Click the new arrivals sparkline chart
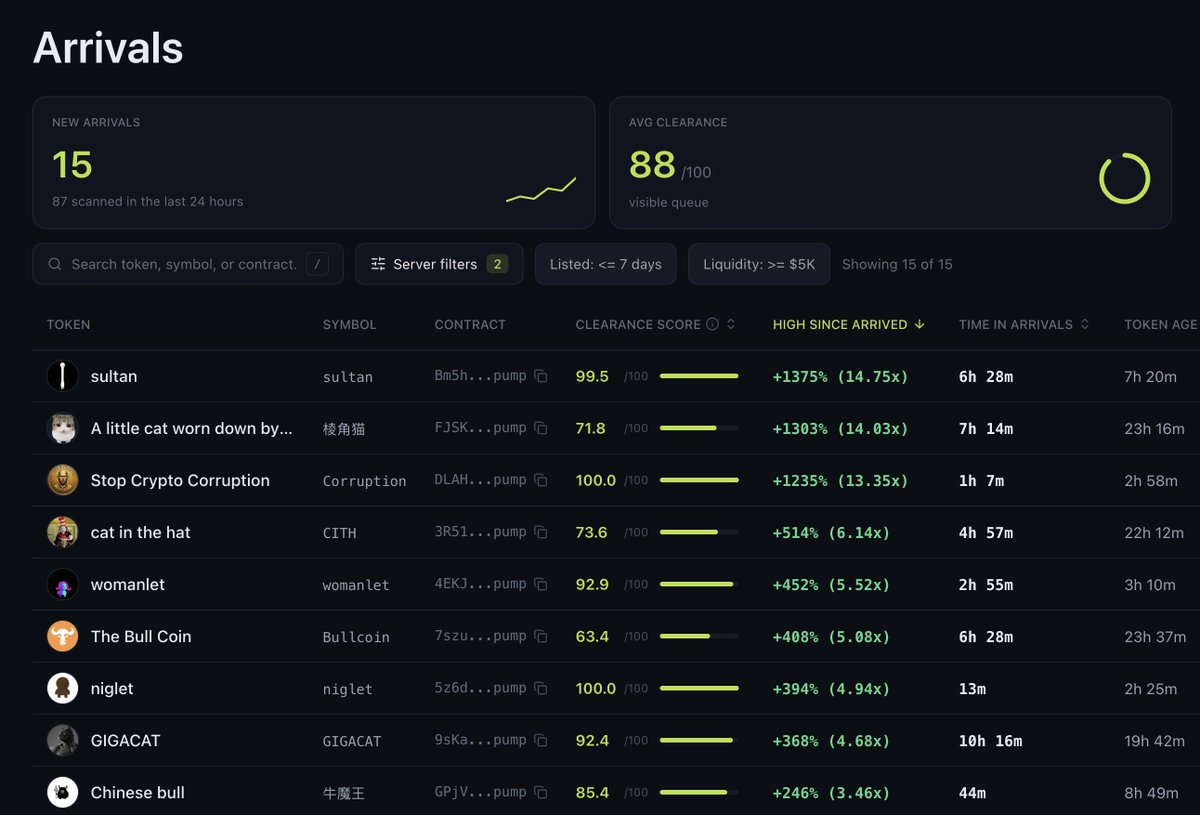The image size is (1200, 815). point(541,189)
